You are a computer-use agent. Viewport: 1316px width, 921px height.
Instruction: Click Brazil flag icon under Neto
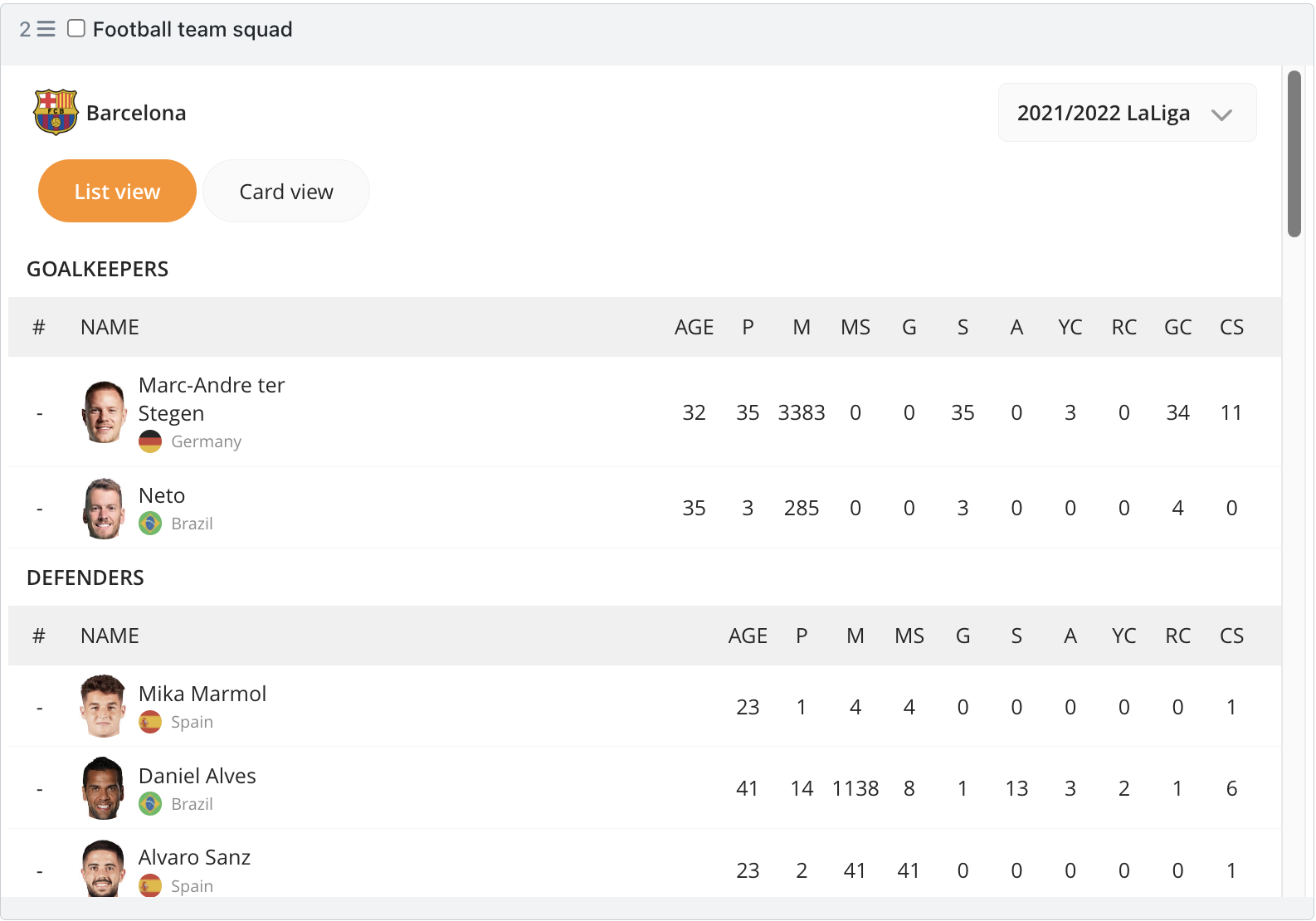click(150, 524)
